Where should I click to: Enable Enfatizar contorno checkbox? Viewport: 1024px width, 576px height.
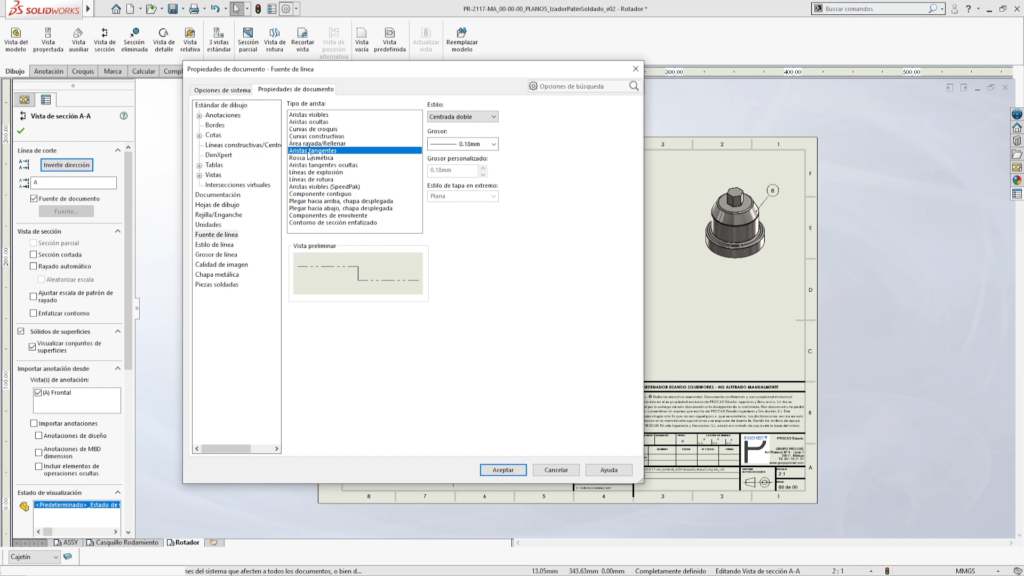pyautogui.click(x=33, y=313)
